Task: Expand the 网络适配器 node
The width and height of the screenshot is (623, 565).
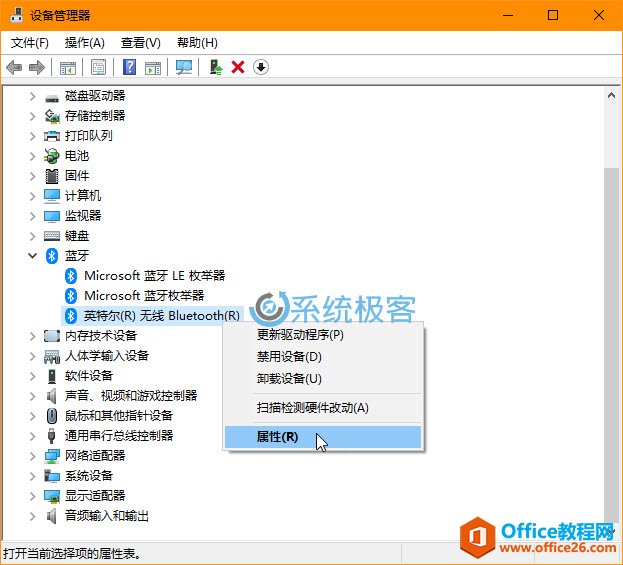Action: [x=33, y=456]
